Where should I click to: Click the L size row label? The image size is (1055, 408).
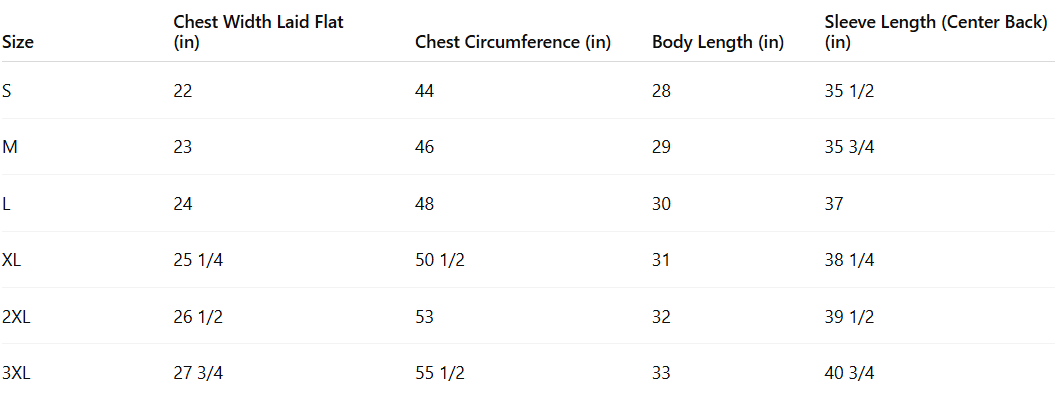coord(6,203)
